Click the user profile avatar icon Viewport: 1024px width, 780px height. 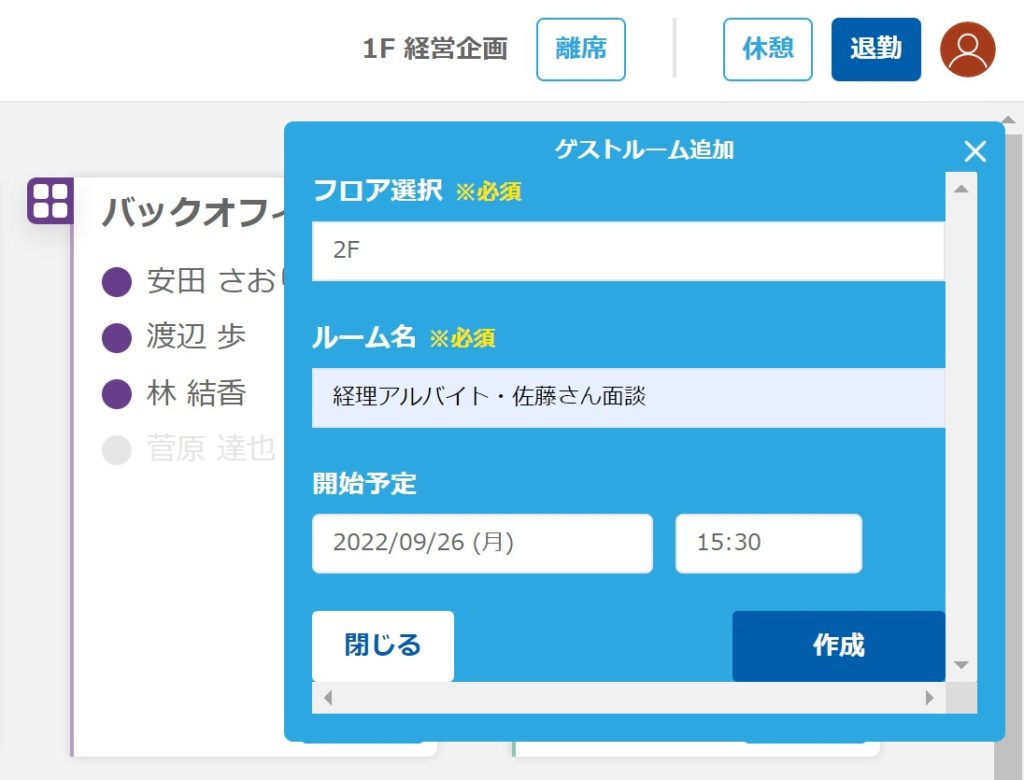(967, 49)
